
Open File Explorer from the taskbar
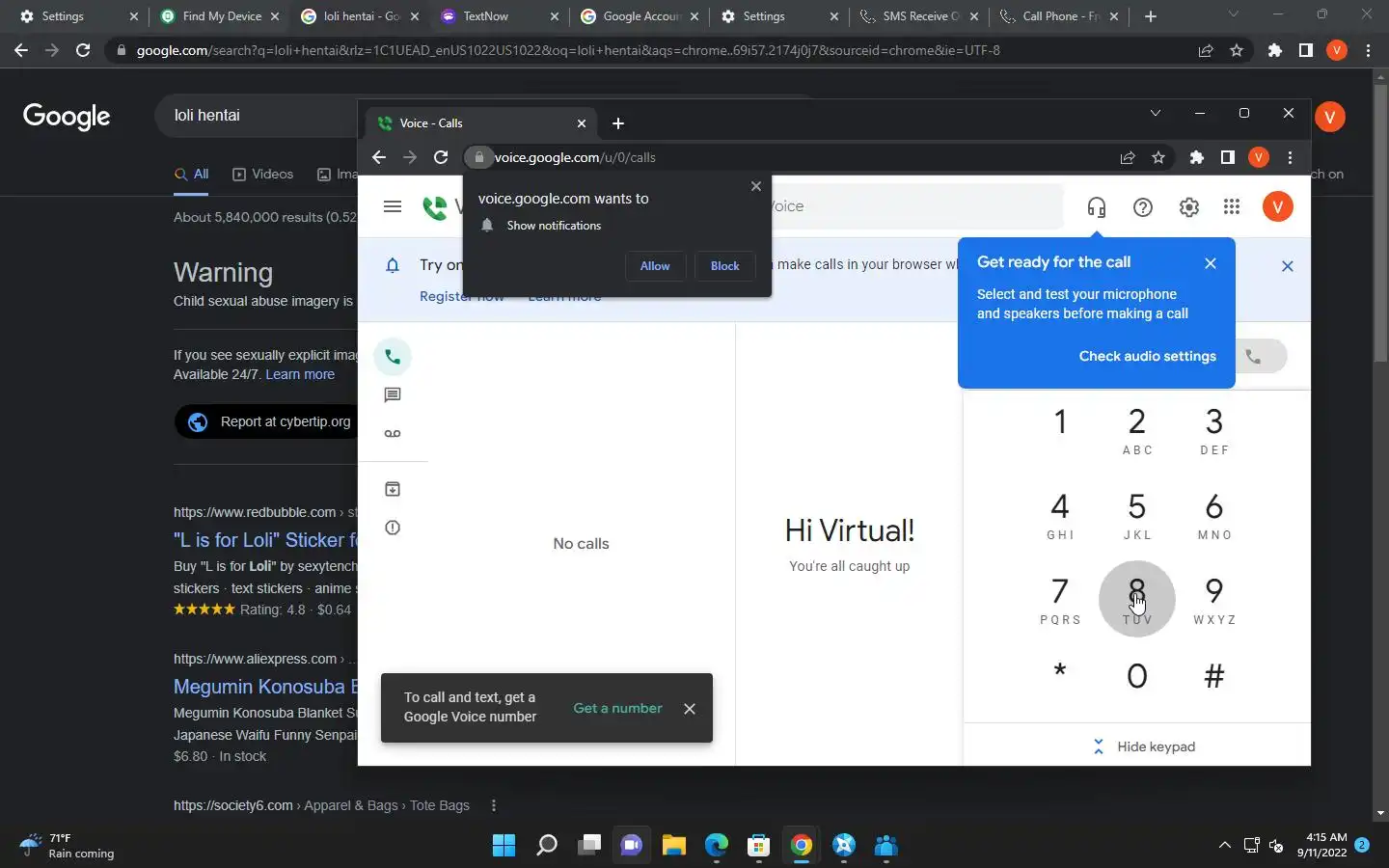pyautogui.click(x=674, y=846)
